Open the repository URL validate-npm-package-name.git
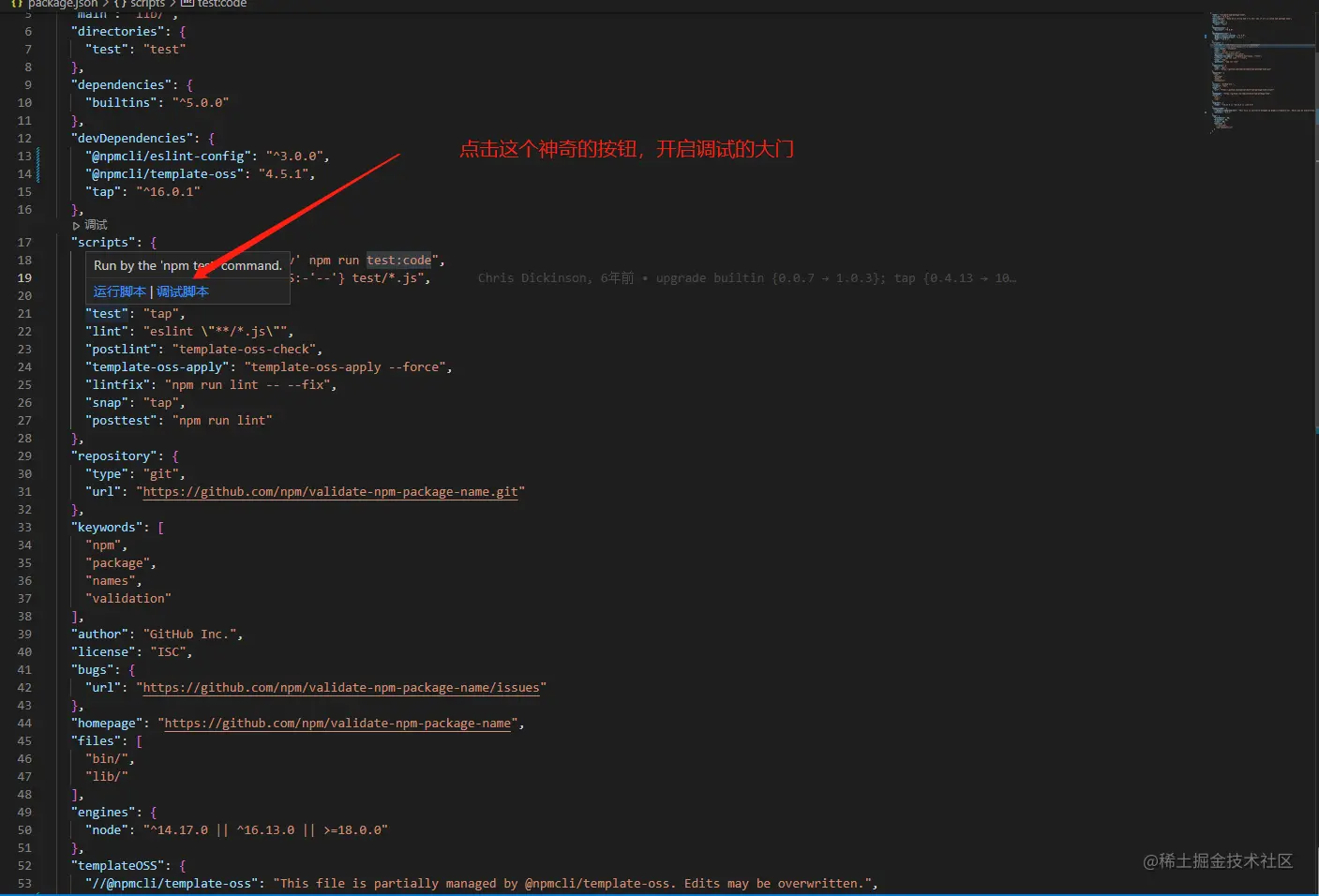The height and width of the screenshot is (896, 1319). [x=330, y=492]
